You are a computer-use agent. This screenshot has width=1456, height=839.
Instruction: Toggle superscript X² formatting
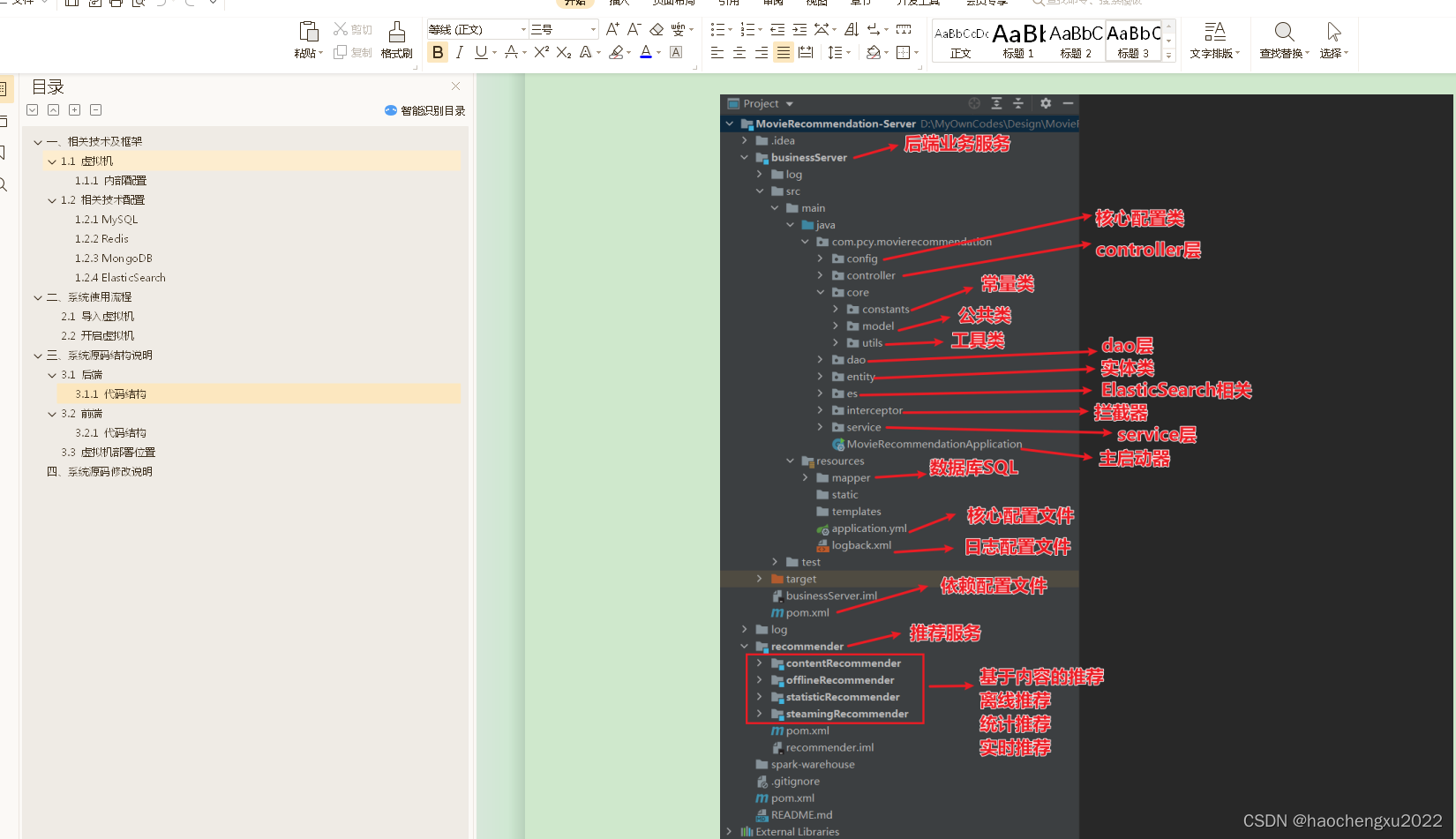[x=542, y=53]
